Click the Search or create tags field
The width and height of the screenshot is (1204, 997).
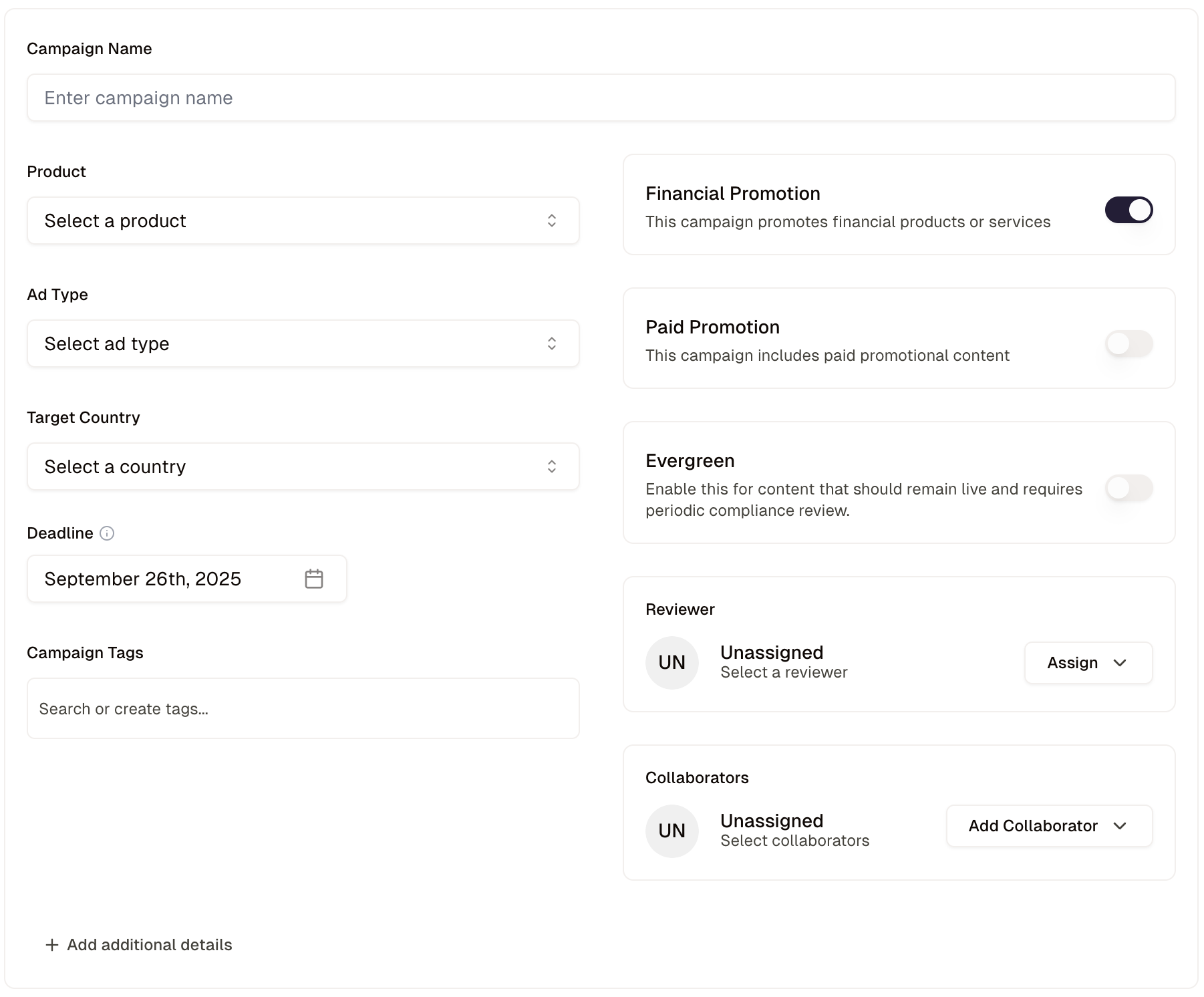click(x=303, y=708)
